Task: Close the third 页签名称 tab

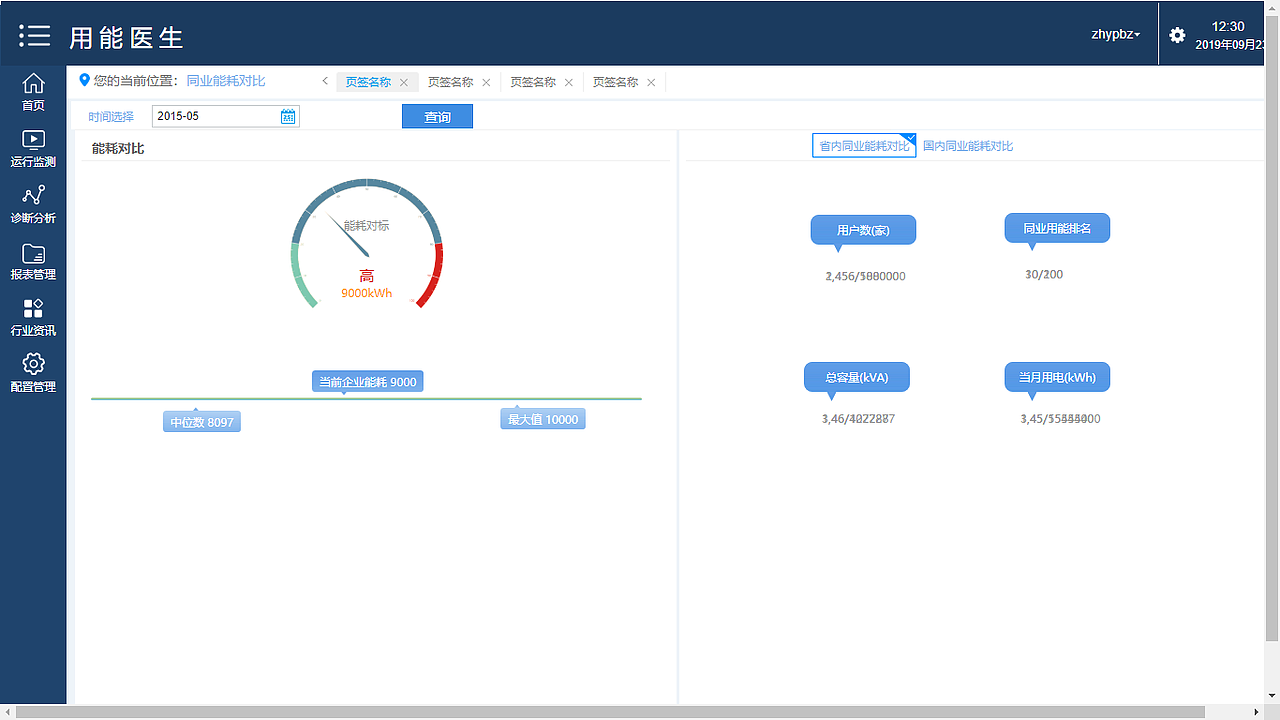Action: (x=569, y=82)
